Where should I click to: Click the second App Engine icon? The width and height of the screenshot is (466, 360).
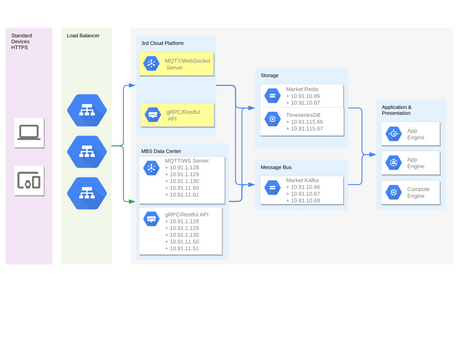(x=394, y=163)
